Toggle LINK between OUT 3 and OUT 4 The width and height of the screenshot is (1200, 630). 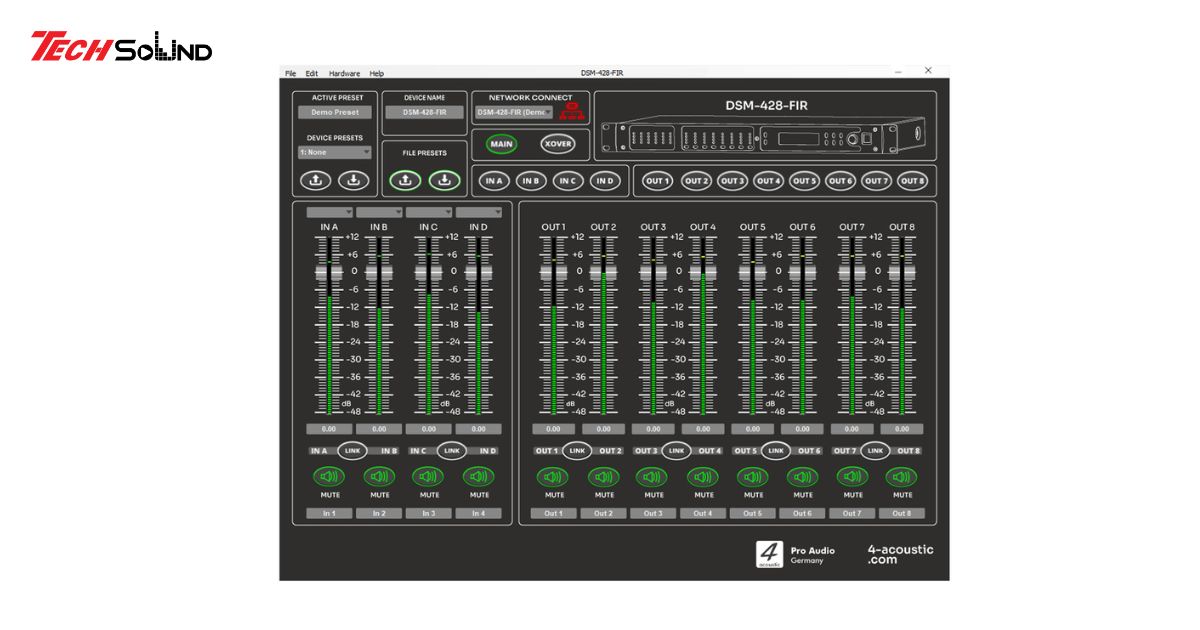[x=676, y=450]
